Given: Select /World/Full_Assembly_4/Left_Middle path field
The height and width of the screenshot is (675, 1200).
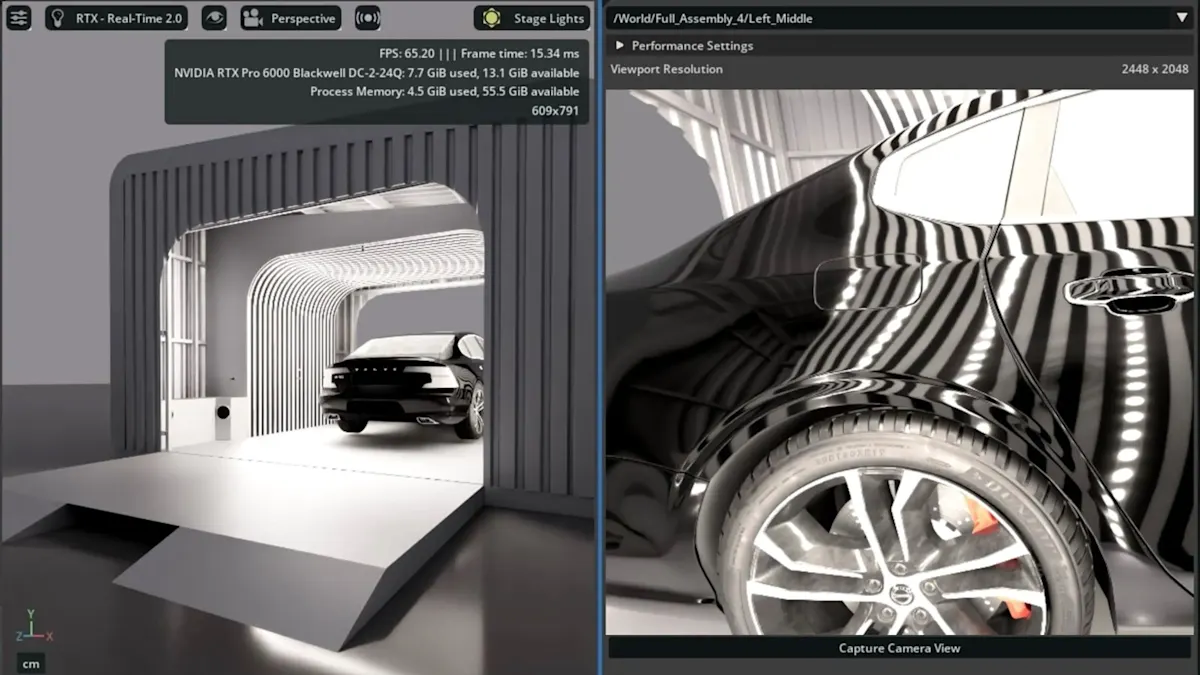Looking at the screenshot, I should [889, 18].
